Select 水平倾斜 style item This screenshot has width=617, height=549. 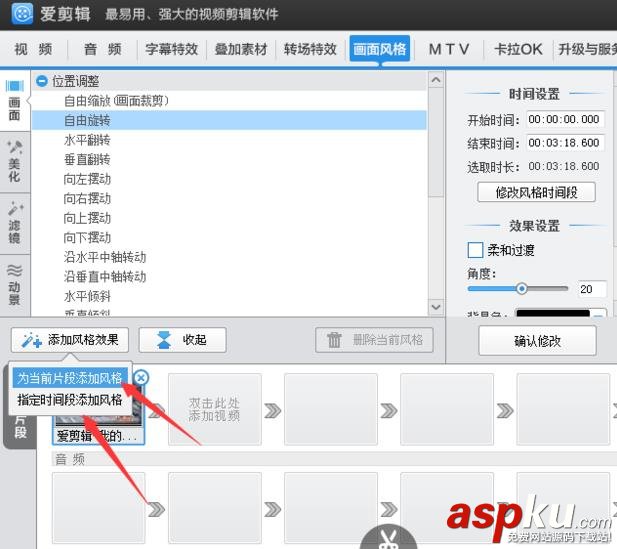(229, 296)
